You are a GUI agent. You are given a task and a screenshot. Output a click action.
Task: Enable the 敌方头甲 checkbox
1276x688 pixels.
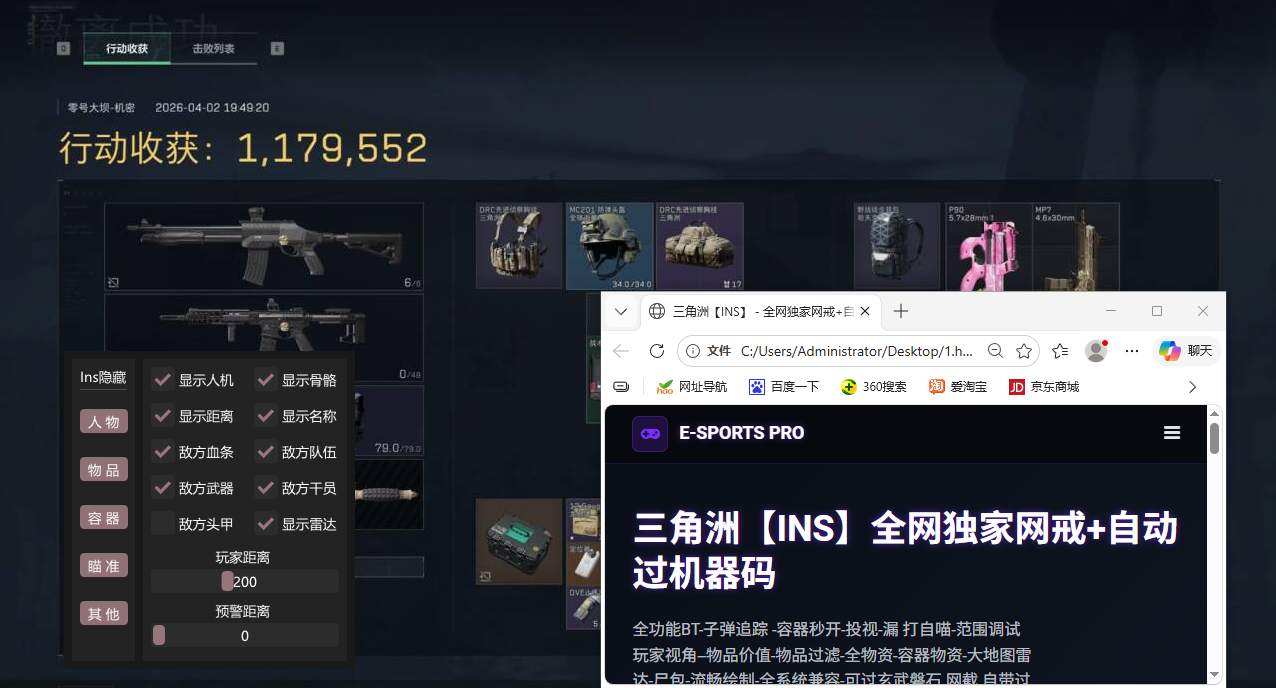[162, 523]
